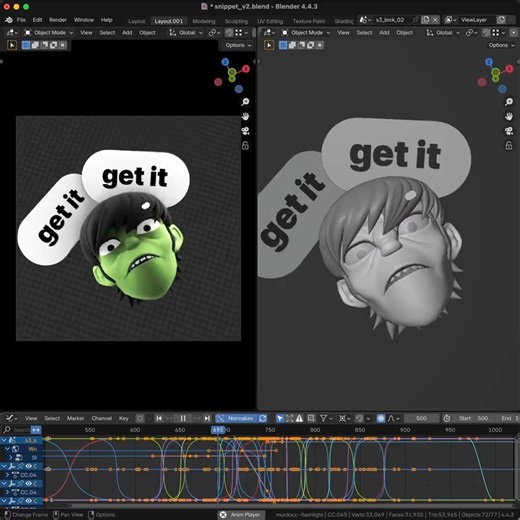Click the blue Z axis on right viewport gizmo
This screenshot has height=520, width=520.
(x=489, y=62)
